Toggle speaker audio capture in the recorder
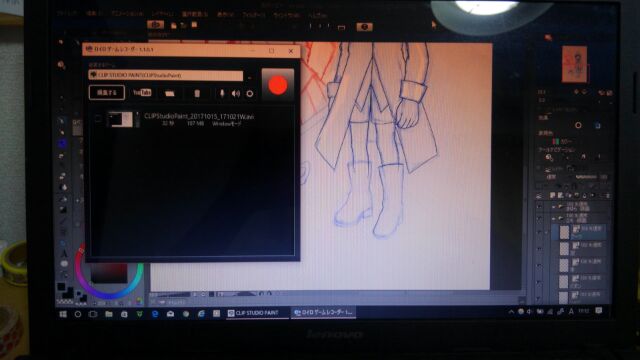640x360 pixels. (236, 93)
